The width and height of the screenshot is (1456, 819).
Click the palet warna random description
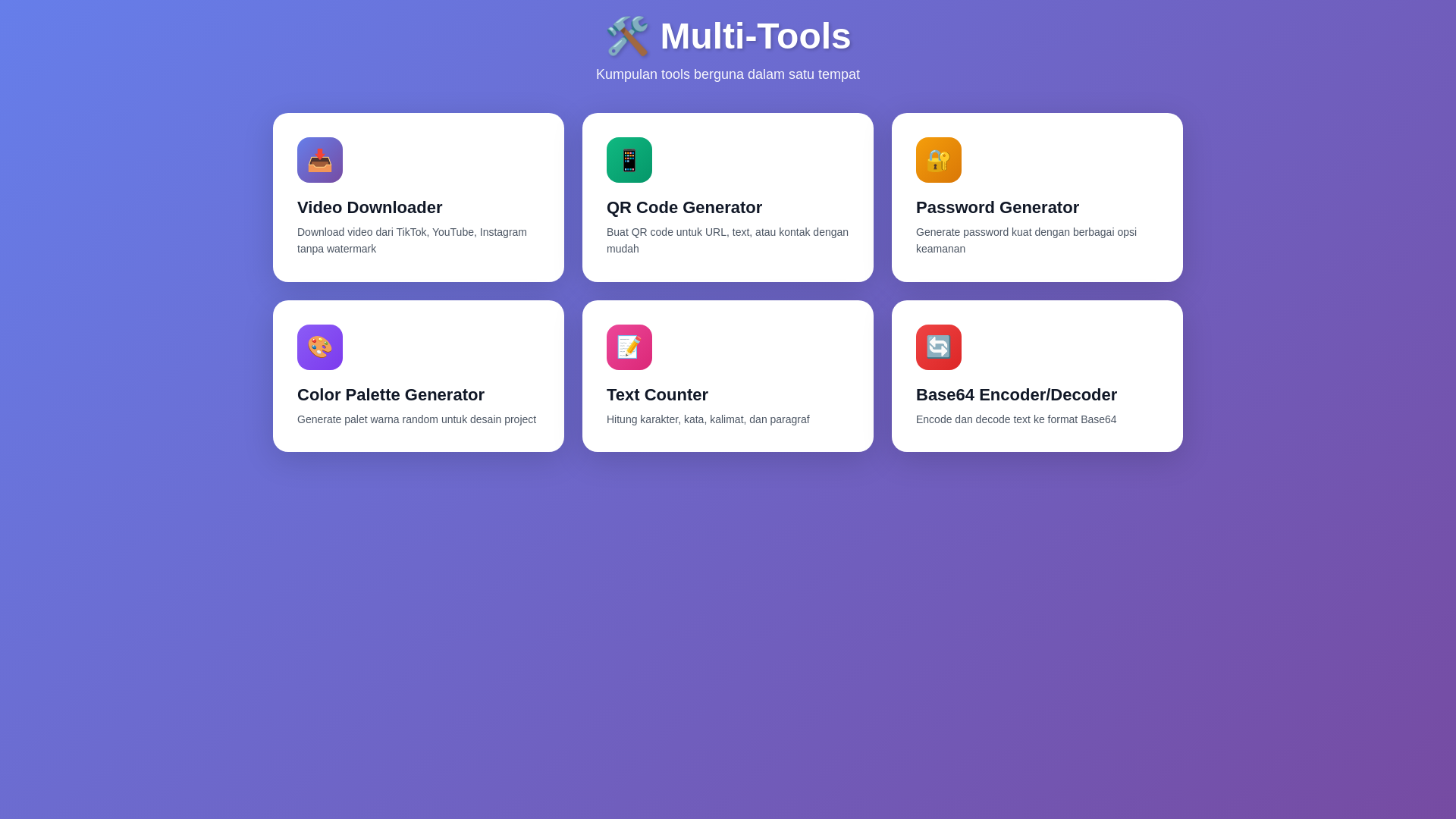[x=416, y=419]
